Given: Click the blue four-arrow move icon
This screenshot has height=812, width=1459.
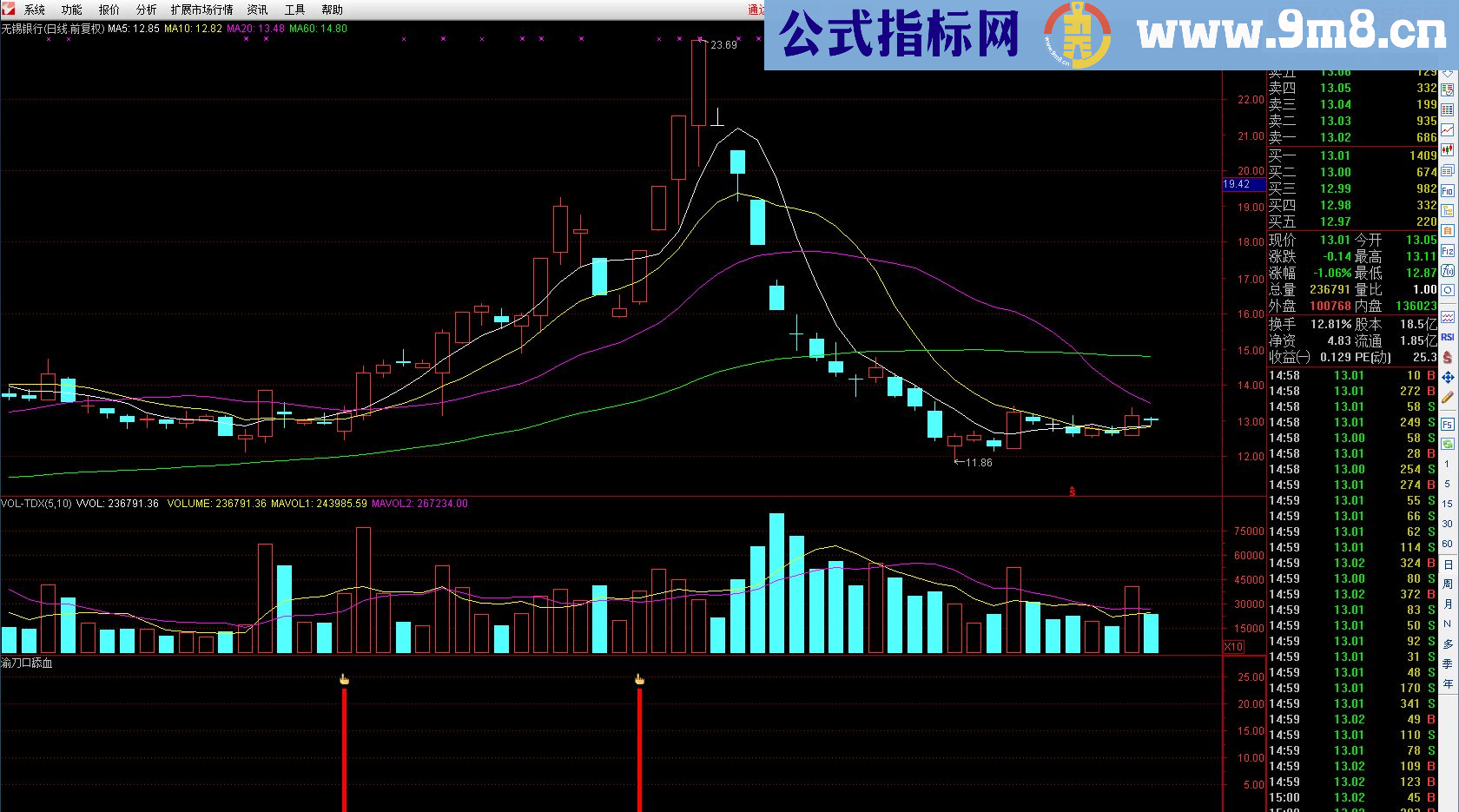Looking at the screenshot, I should tap(1448, 378).
